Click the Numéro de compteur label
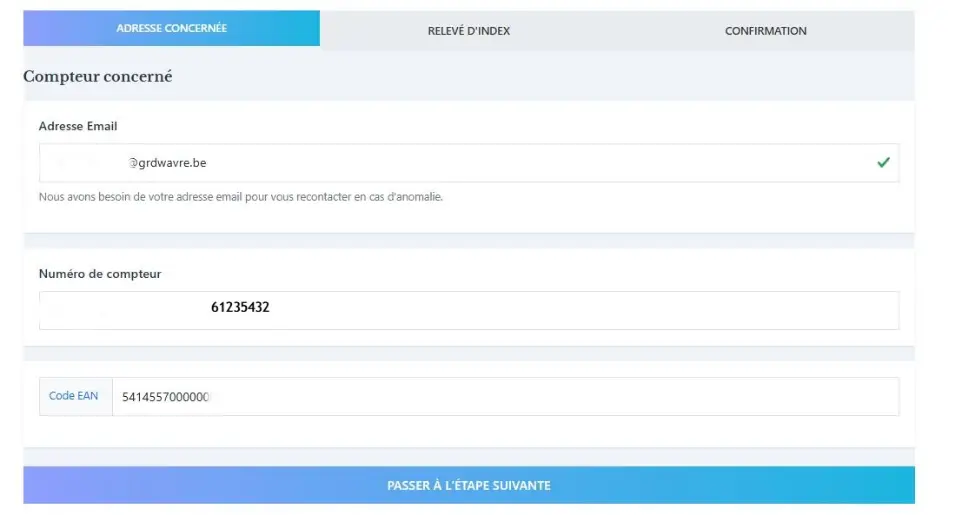 [100, 273]
